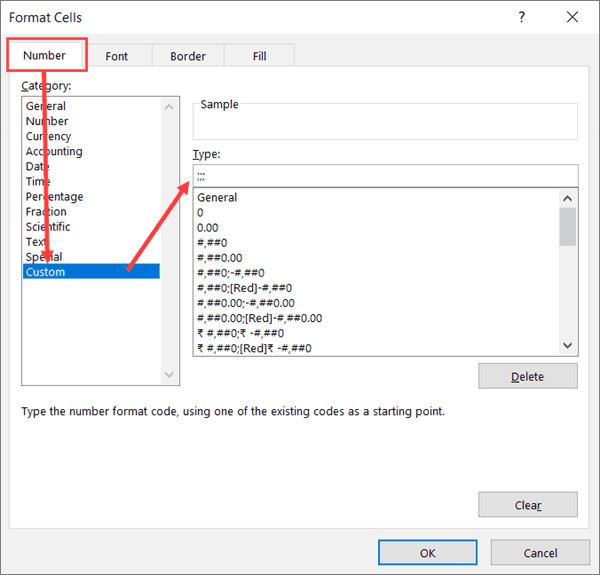The image size is (600, 575).
Task: Close the Format Cells dialog
Action: (x=571, y=17)
